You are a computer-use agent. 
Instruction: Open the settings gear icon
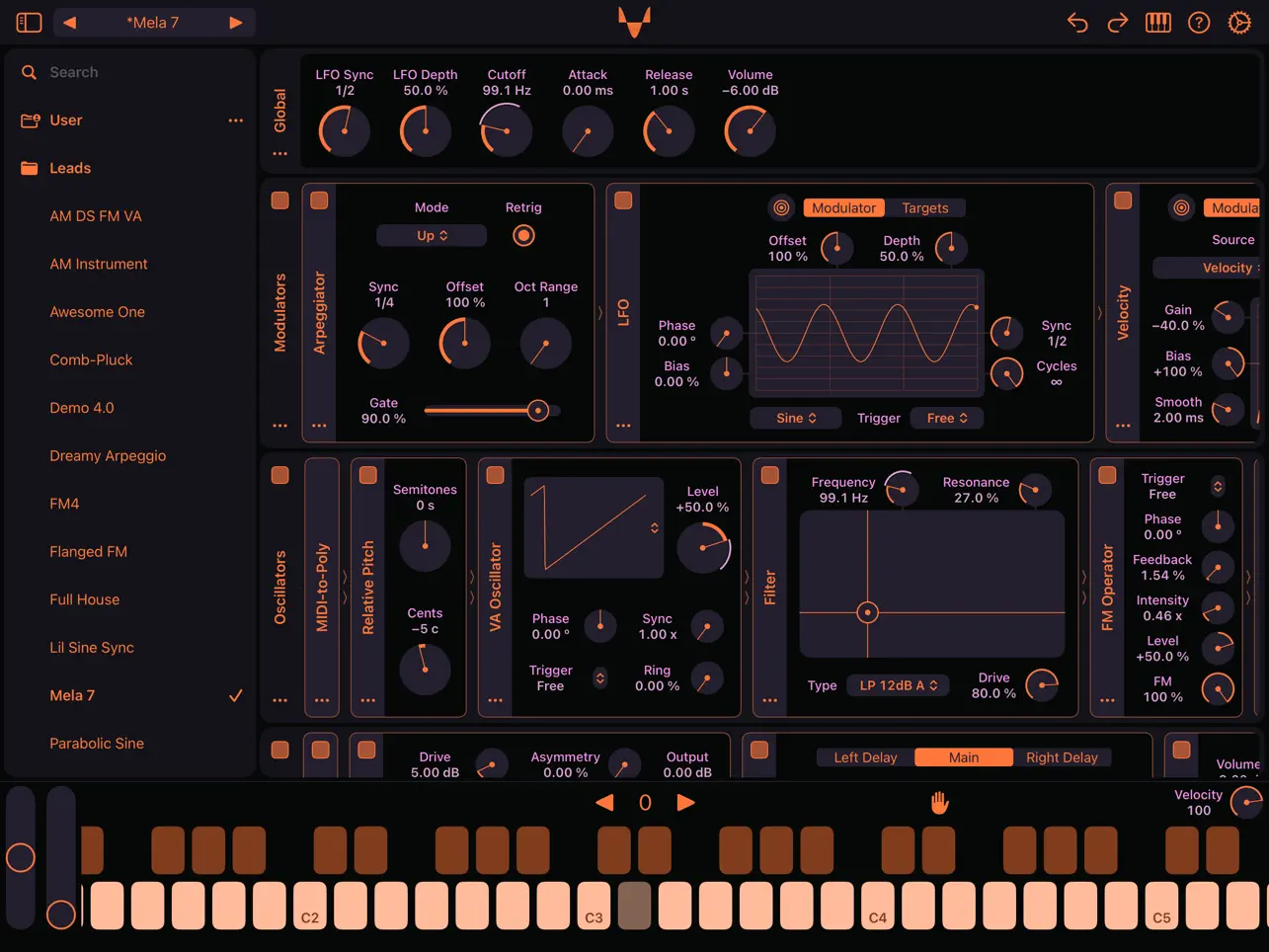(x=1239, y=22)
